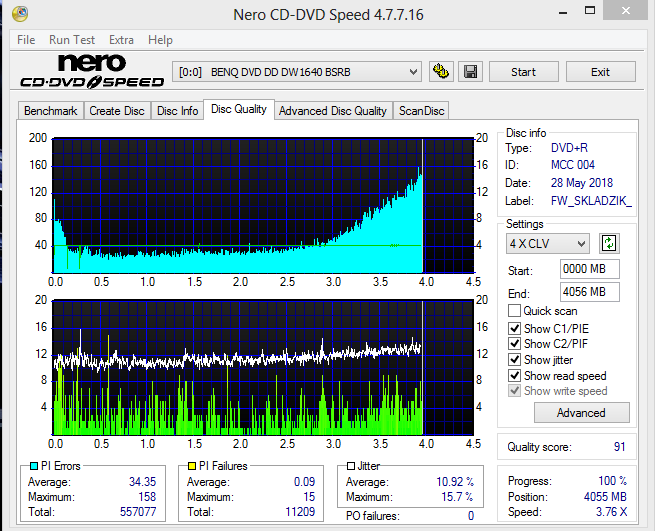Toggle the Show read speed checkbox

click(514, 375)
